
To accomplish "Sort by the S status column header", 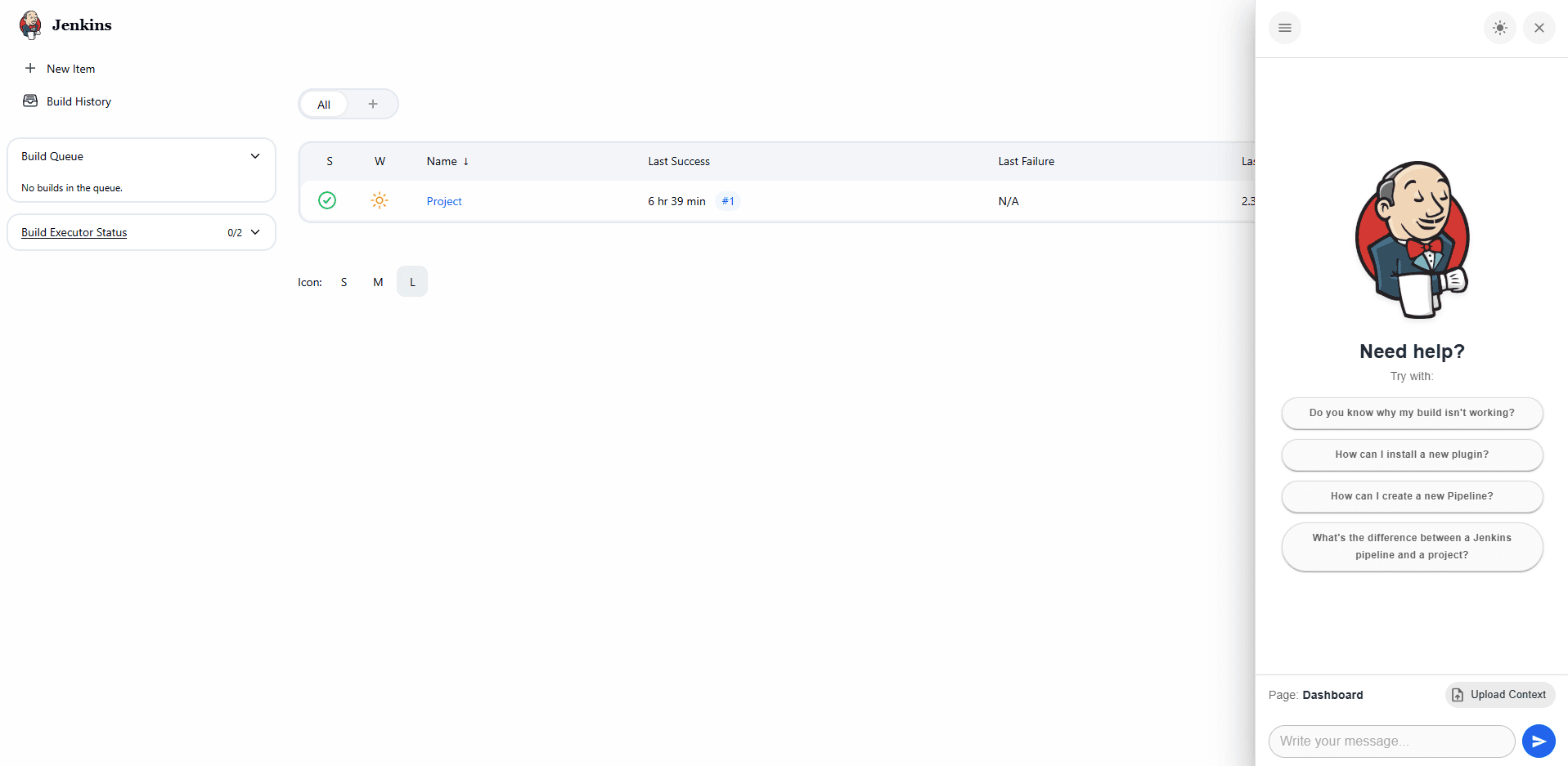I will coord(330,161).
